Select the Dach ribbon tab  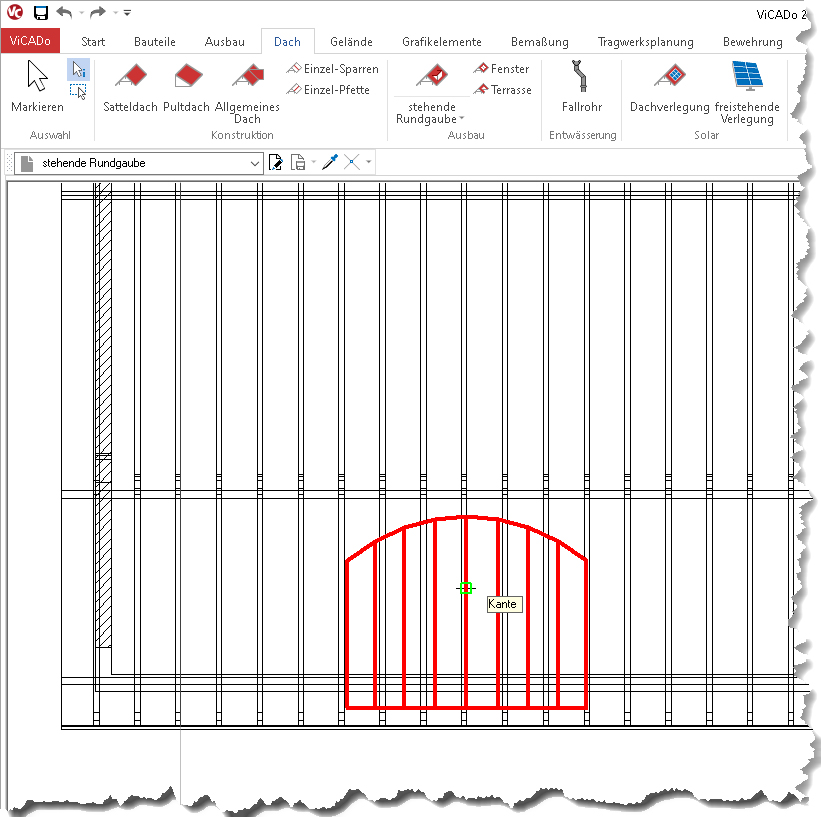287,42
